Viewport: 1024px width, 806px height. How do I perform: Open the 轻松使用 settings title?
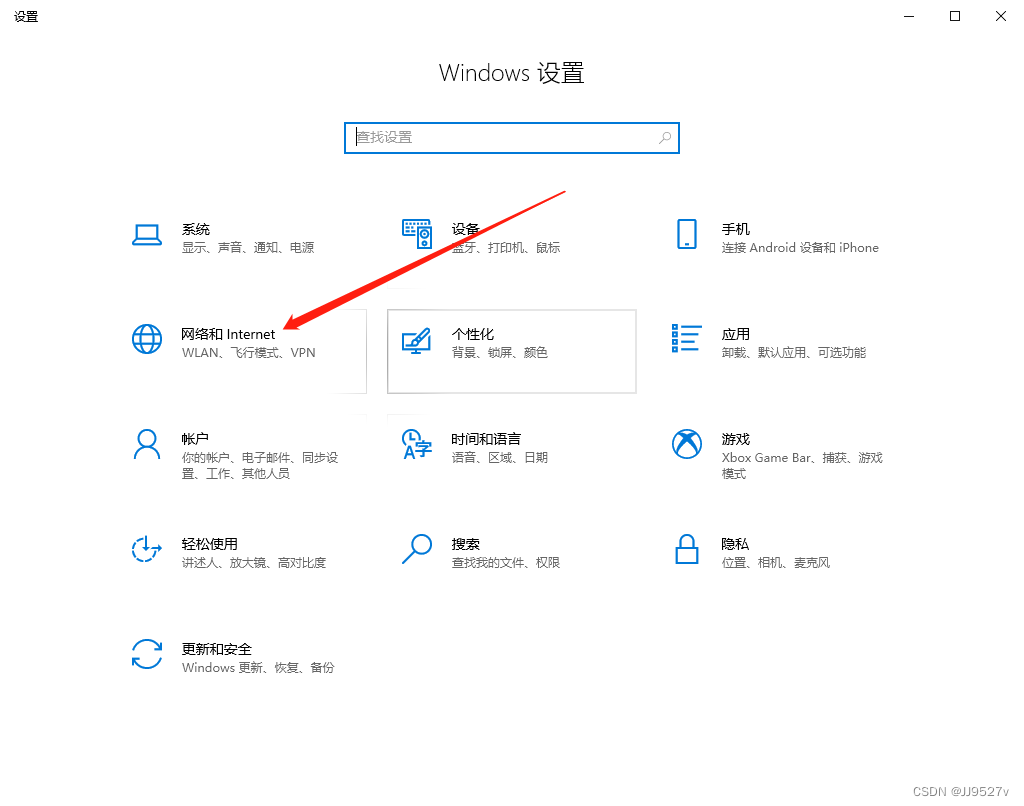210,544
